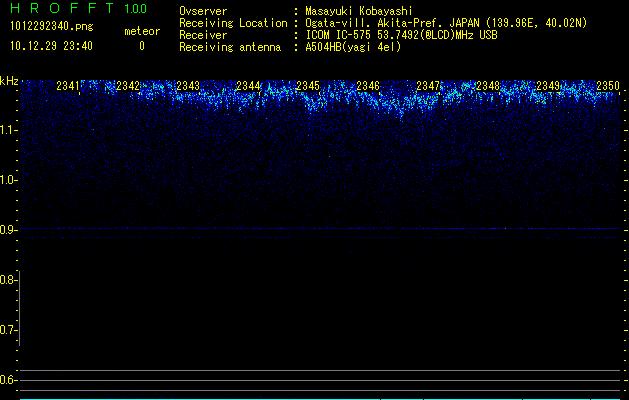The image size is (629, 400).
Task: Click the timestamp 10.12.29 23:40
Action: tap(51, 46)
